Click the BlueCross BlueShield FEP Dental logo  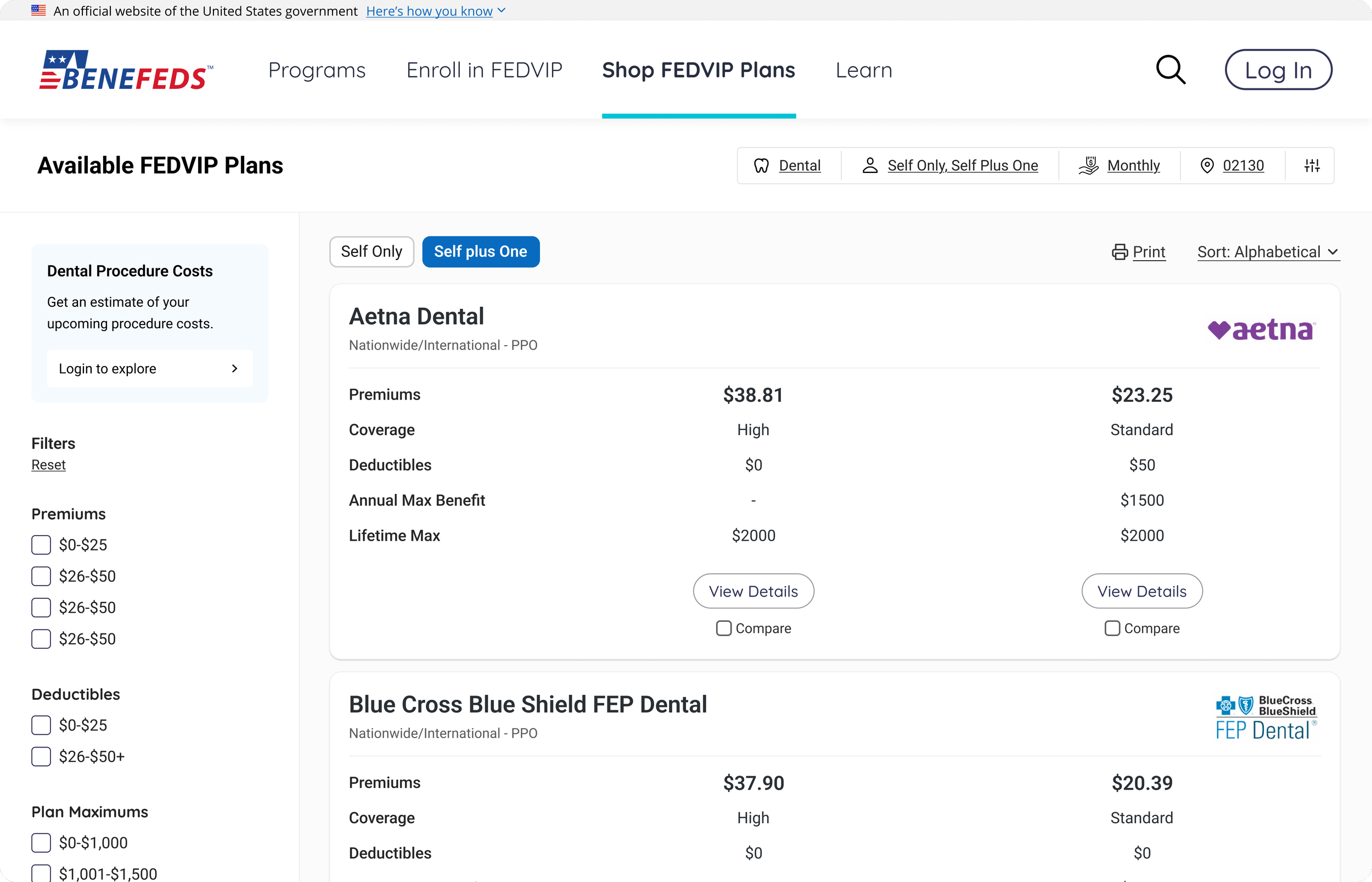coord(1266,718)
